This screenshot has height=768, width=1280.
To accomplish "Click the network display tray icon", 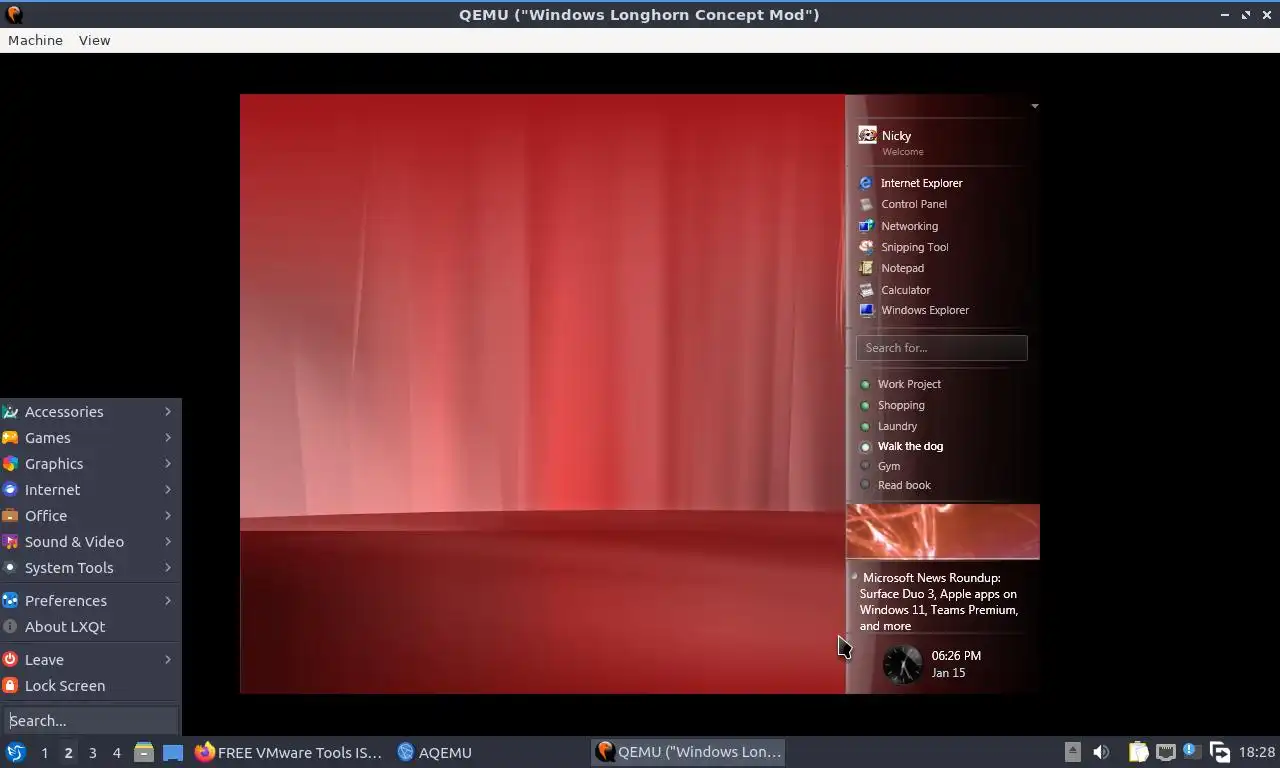I will pyautogui.click(x=1165, y=752).
